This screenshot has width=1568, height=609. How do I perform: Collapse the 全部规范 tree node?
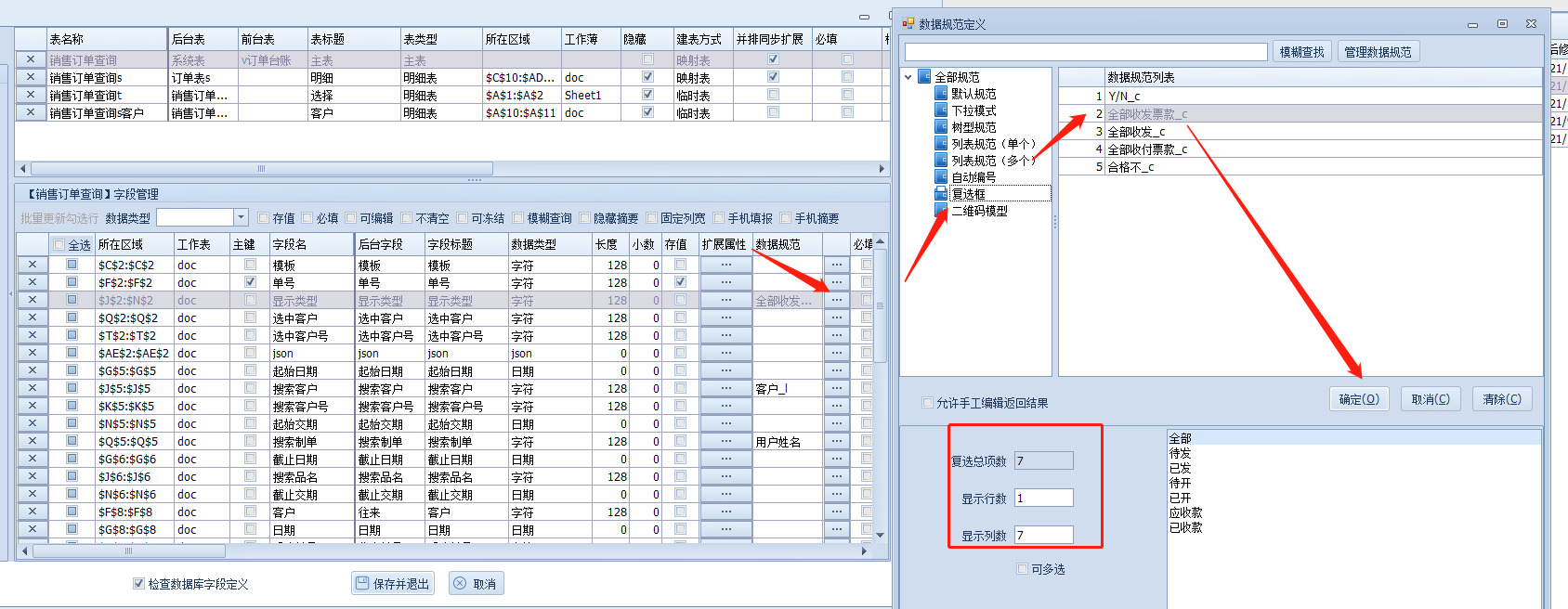908,77
